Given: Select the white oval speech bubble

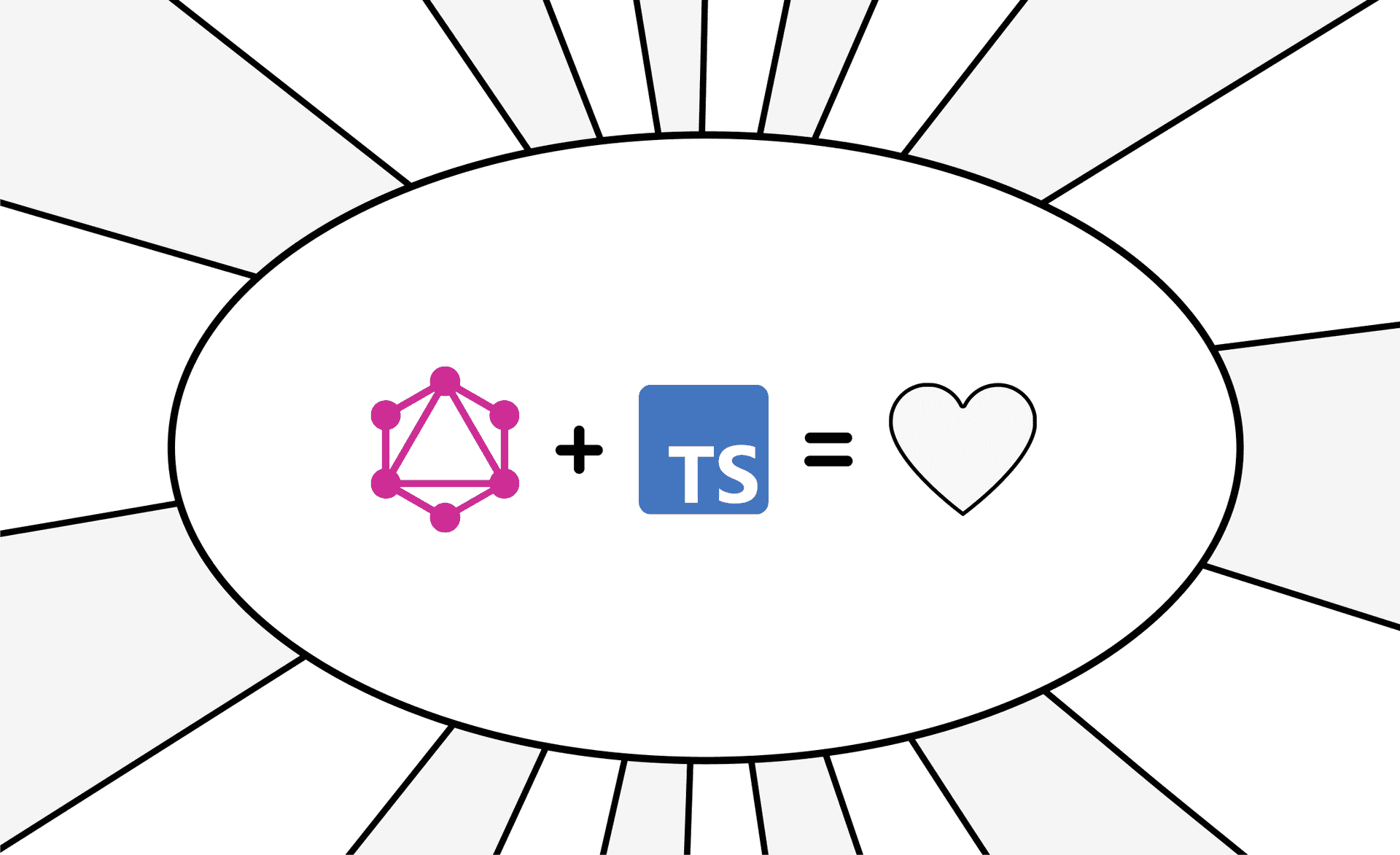Looking at the screenshot, I should click(x=700, y=427).
